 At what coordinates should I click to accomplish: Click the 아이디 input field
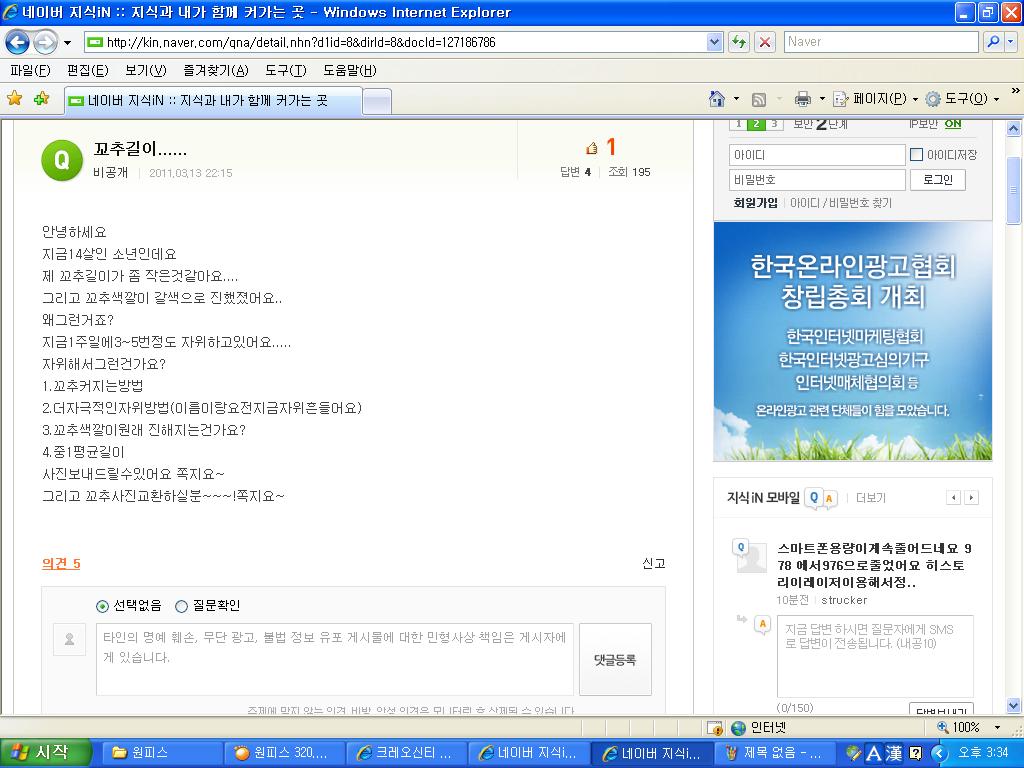(x=817, y=155)
